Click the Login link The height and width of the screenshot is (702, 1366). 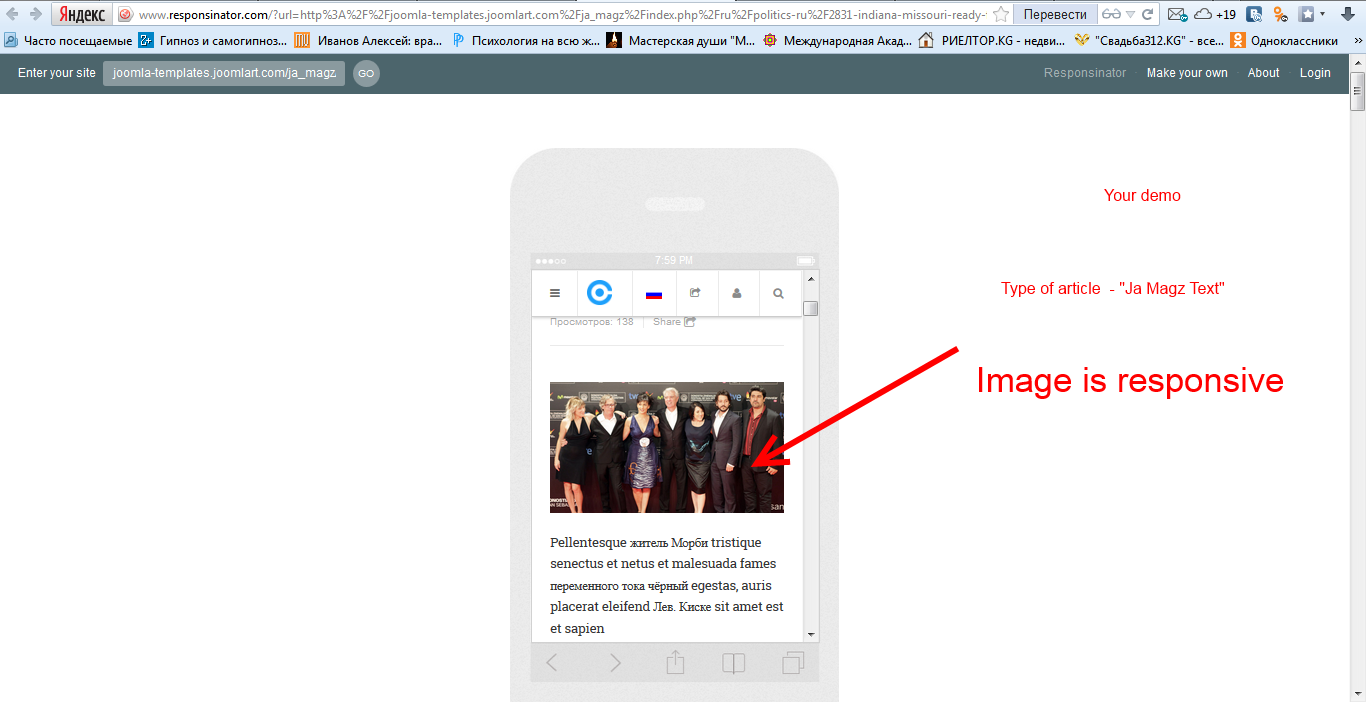(x=1315, y=73)
